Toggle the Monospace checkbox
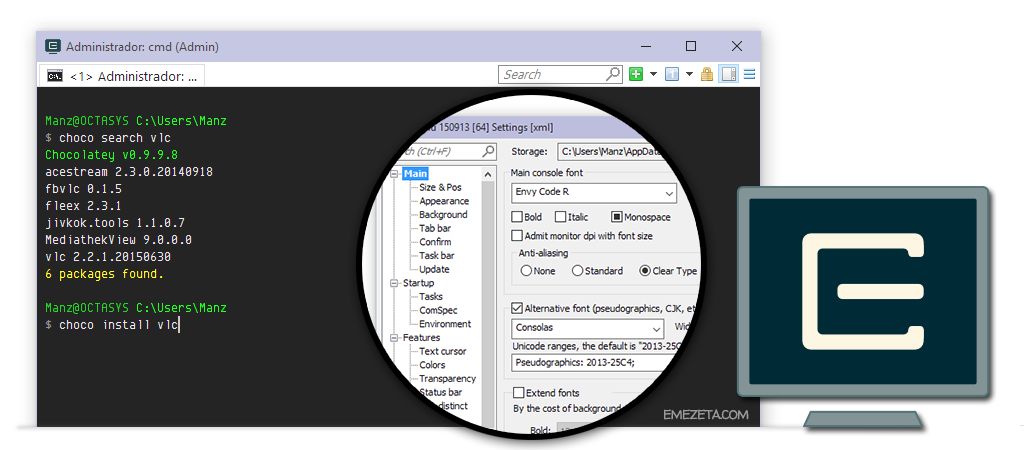This screenshot has width=1024, height=450. coord(616,217)
